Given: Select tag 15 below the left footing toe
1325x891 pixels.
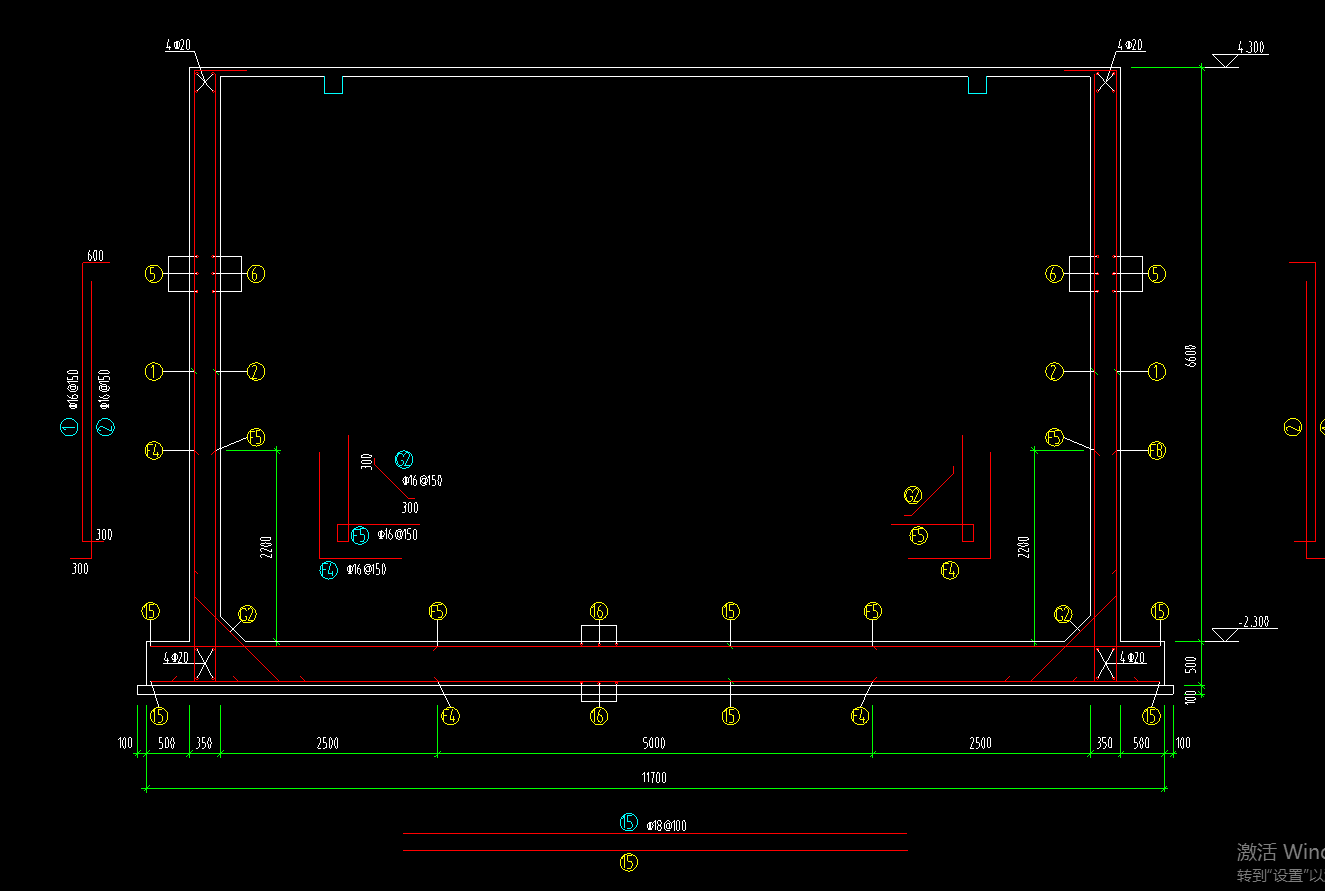Looking at the screenshot, I should pyautogui.click(x=158, y=716).
